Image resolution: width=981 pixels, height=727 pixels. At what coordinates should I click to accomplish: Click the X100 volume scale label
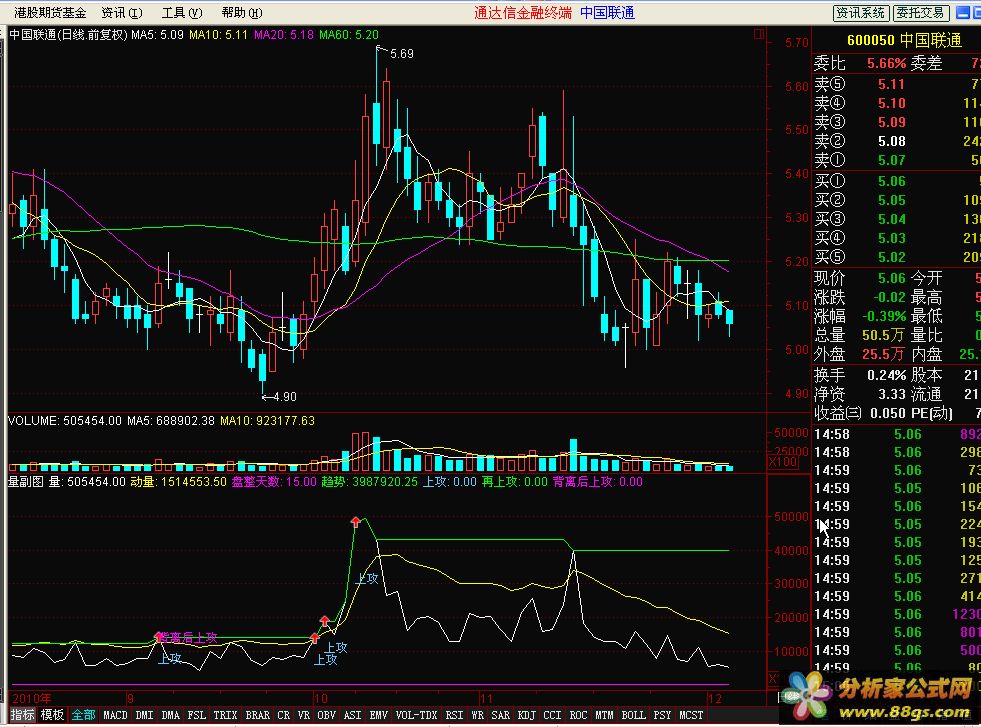[x=783, y=462]
